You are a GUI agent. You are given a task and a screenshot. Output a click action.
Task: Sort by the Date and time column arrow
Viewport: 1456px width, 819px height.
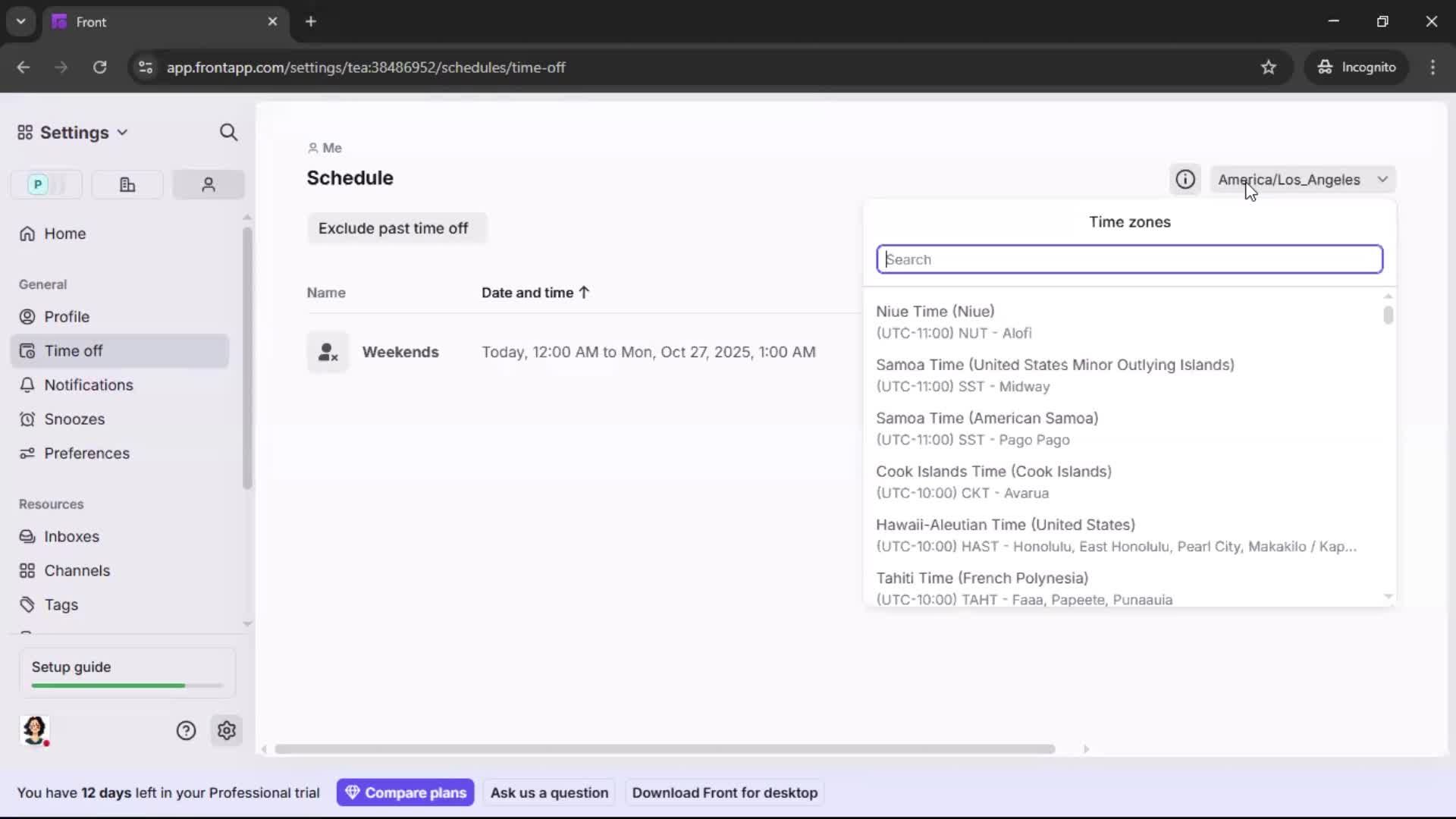point(582,292)
